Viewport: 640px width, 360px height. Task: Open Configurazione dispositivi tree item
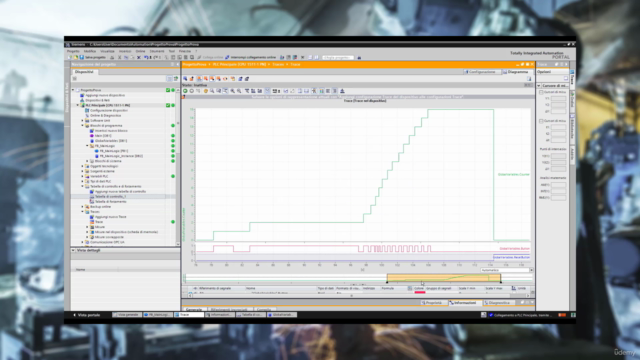tap(109, 110)
